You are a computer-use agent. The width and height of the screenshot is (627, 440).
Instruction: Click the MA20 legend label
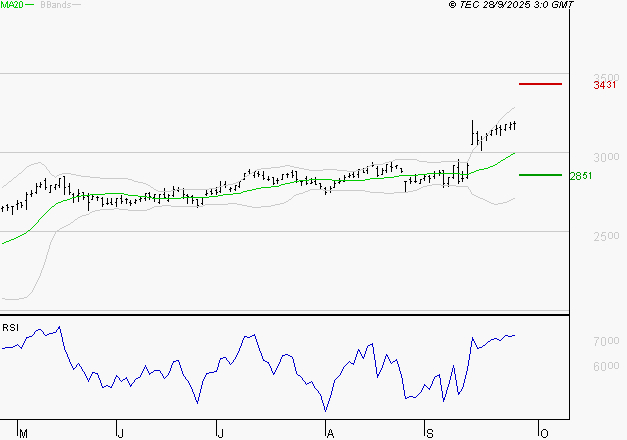click(12, 6)
